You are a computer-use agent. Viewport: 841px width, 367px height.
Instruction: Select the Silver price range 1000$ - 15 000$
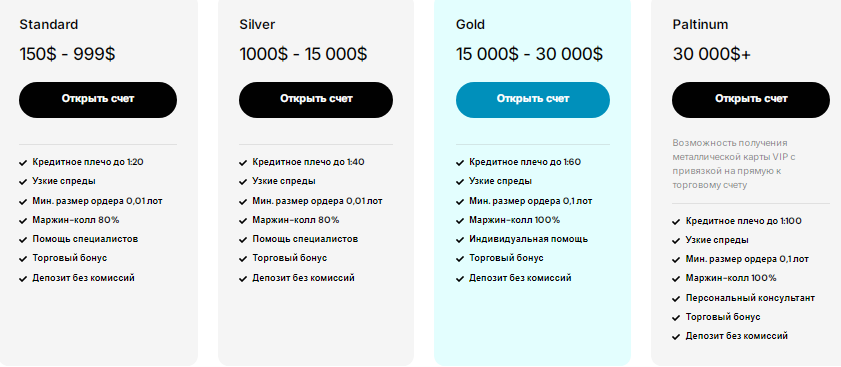[x=303, y=54]
